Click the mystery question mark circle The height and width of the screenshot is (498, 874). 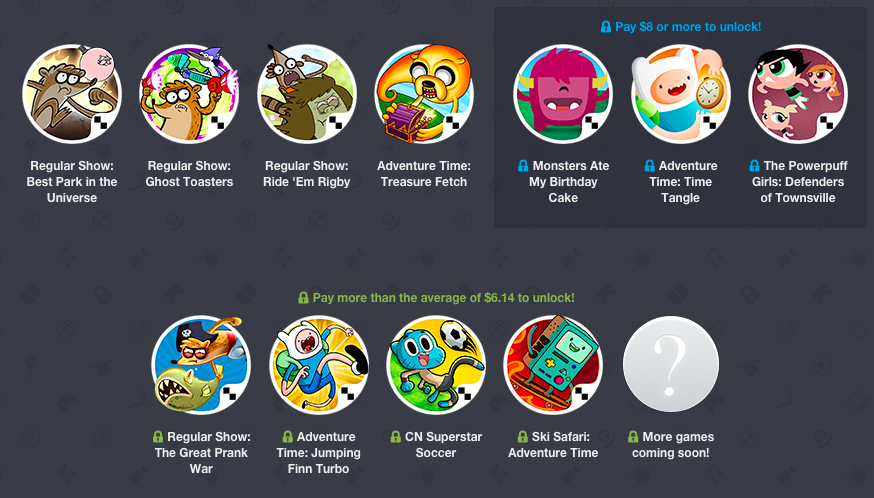(671, 365)
